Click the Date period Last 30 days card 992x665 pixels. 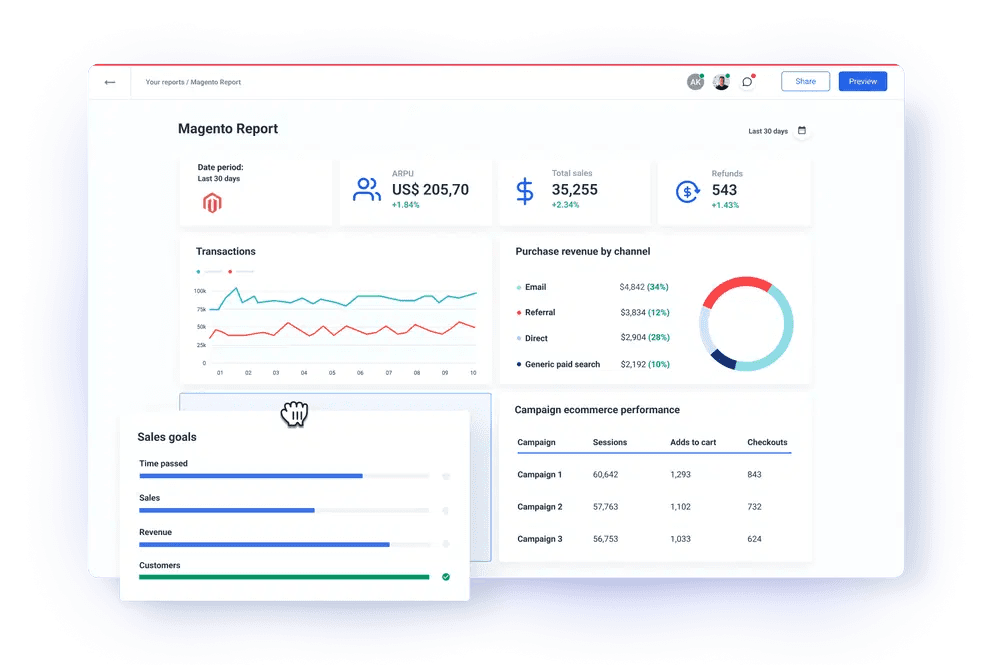[x=256, y=192]
